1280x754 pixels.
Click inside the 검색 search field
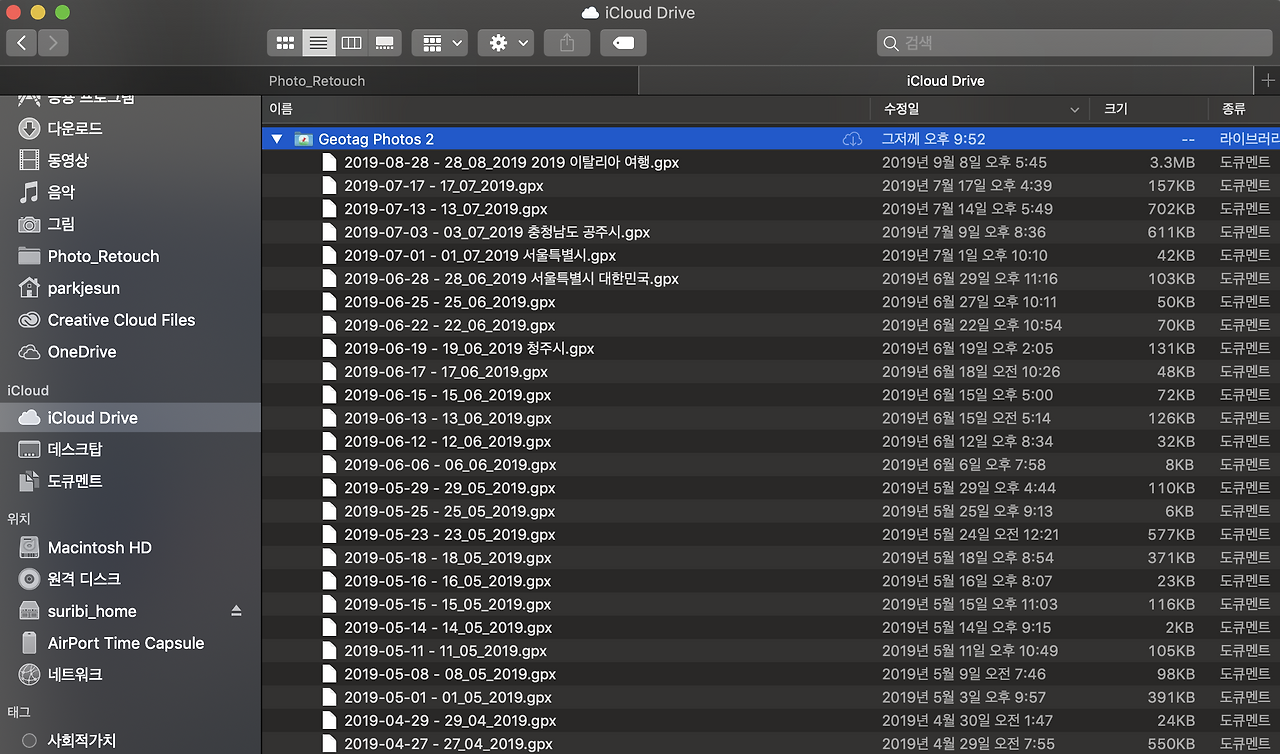tap(1070, 43)
